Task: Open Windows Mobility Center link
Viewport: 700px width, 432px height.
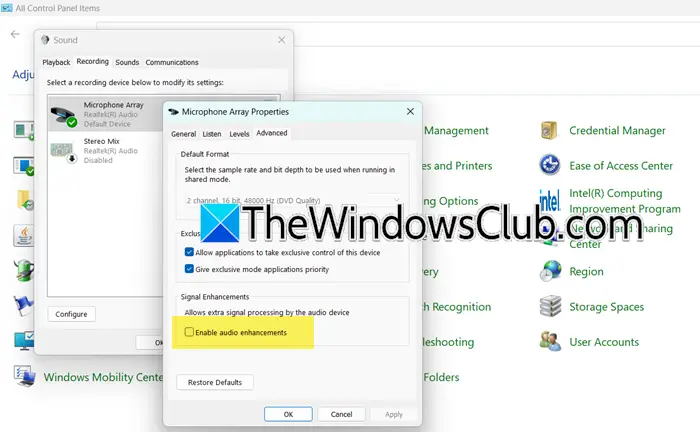Action: (104, 377)
